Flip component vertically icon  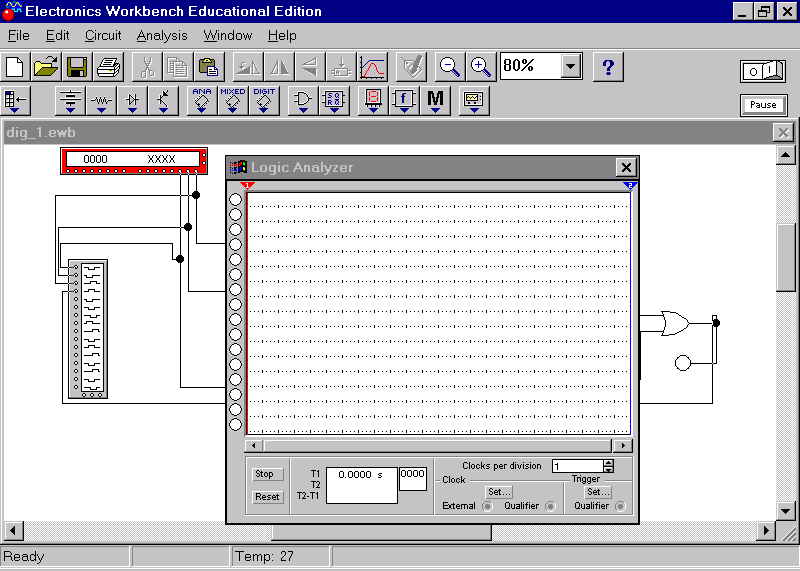(310, 67)
